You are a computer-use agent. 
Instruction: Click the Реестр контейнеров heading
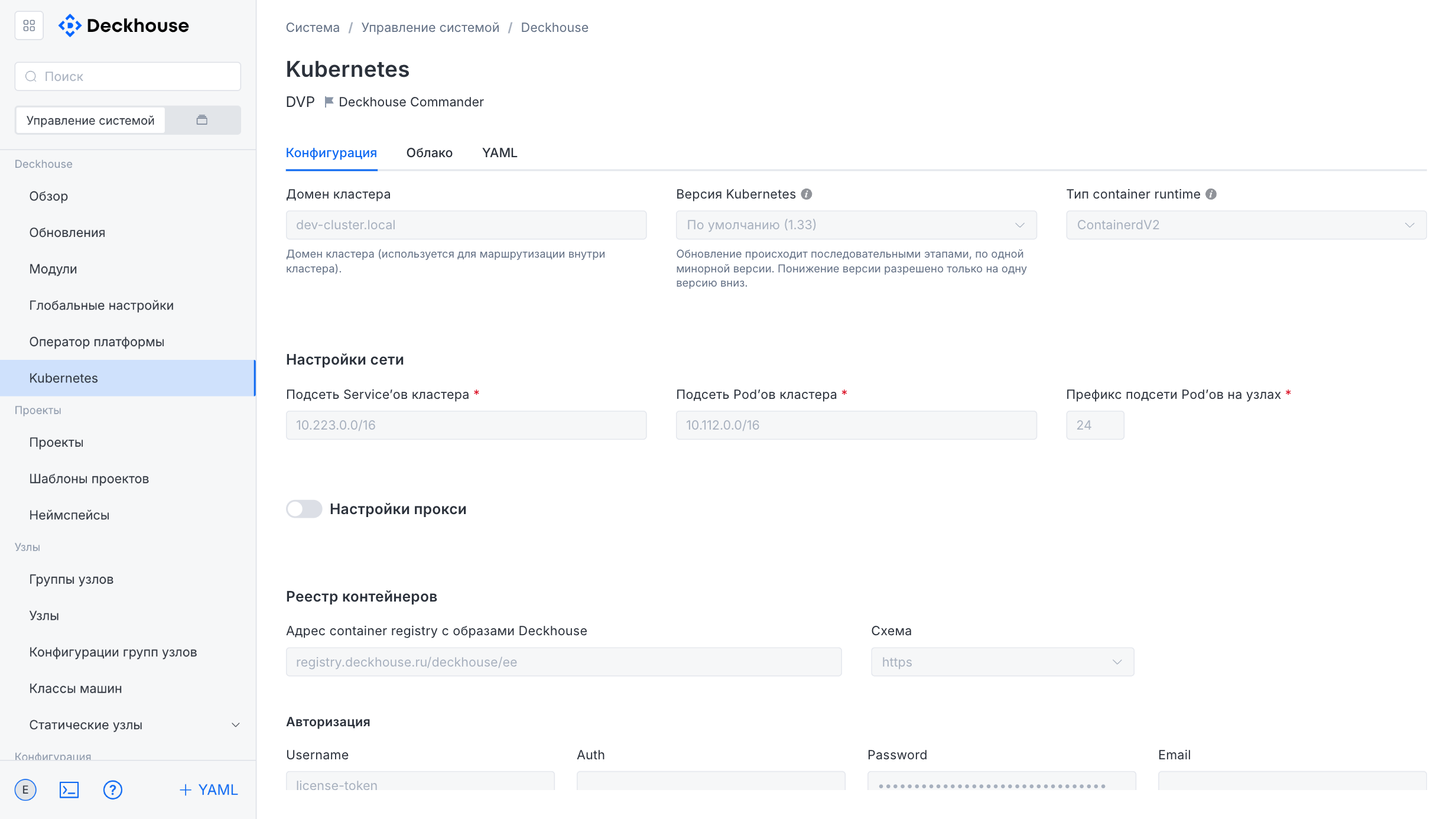(x=362, y=596)
